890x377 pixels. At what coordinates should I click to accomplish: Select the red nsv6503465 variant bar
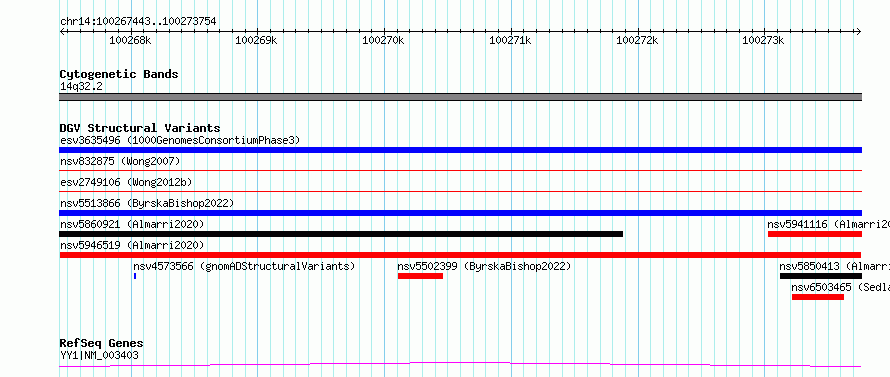818,297
